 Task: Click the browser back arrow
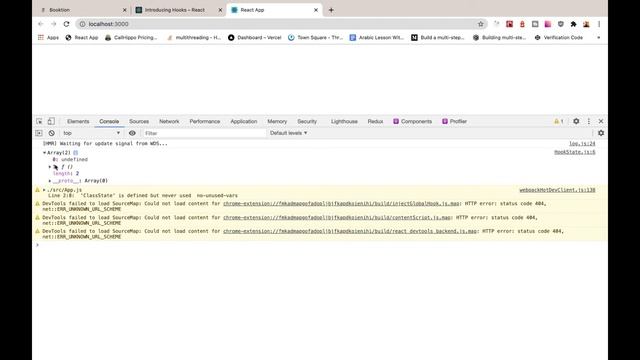[40, 24]
